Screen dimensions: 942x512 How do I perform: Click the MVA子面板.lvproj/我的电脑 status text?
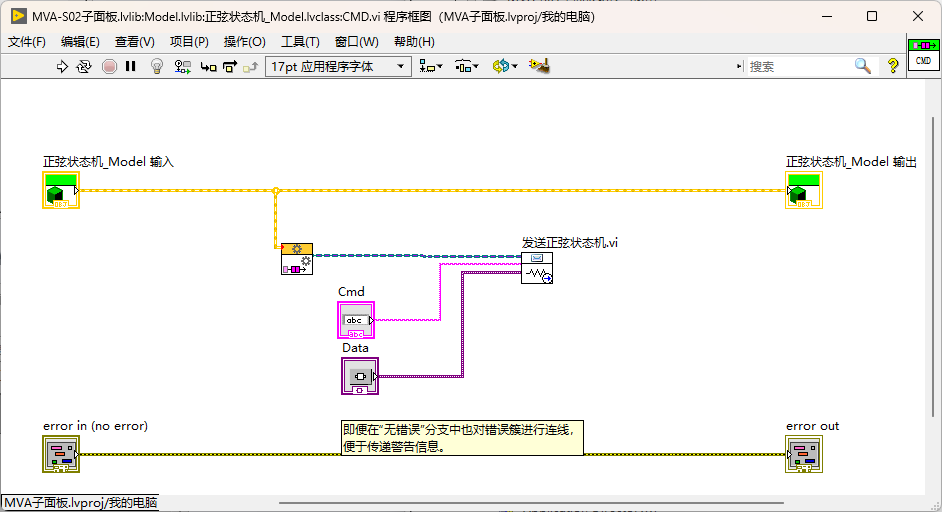tap(81, 502)
